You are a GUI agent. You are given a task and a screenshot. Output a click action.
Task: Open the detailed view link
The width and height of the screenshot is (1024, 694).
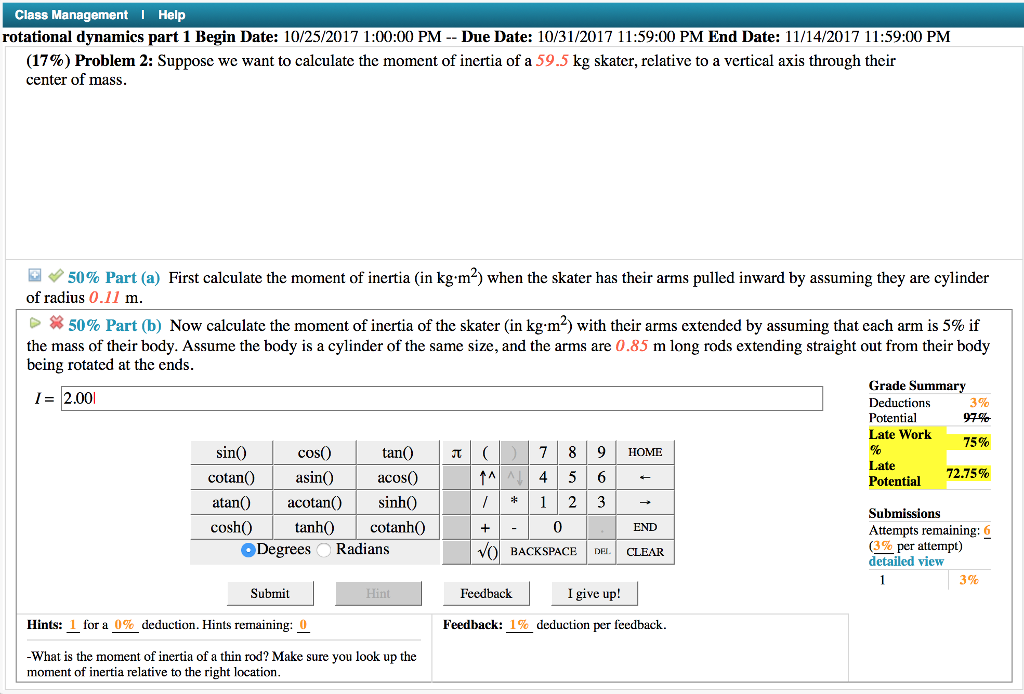tap(905, 561)
